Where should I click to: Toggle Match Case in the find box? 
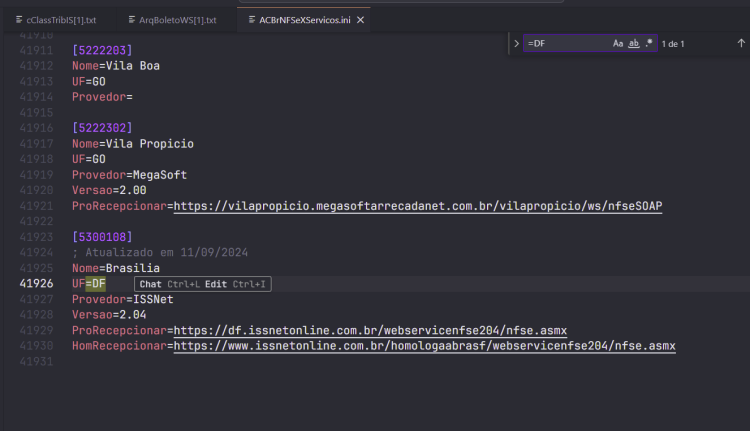tap(618, 44)
